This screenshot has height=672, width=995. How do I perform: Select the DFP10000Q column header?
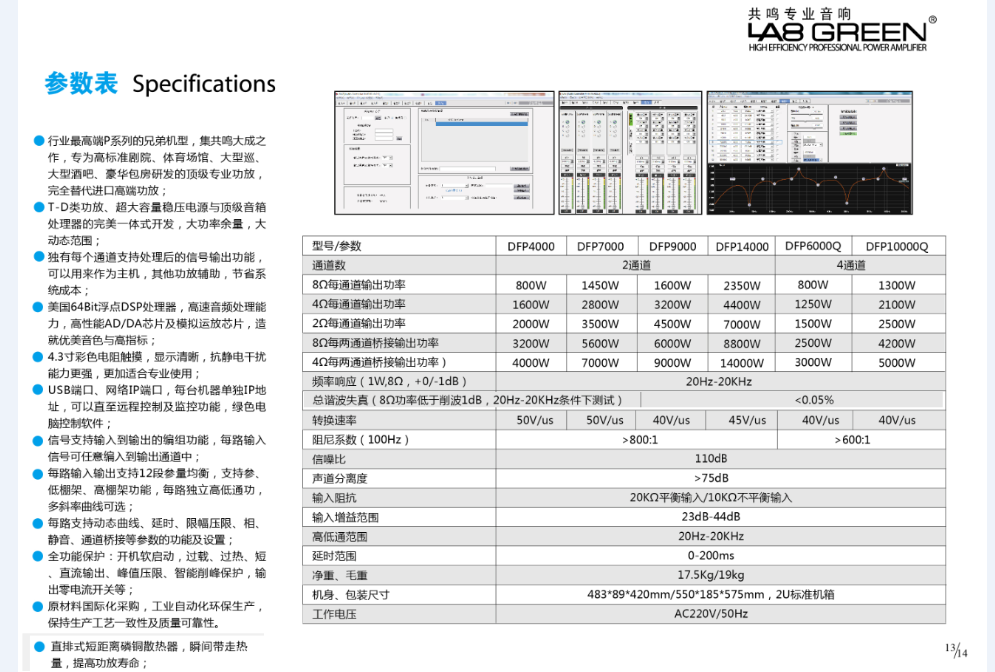(896, 246)
